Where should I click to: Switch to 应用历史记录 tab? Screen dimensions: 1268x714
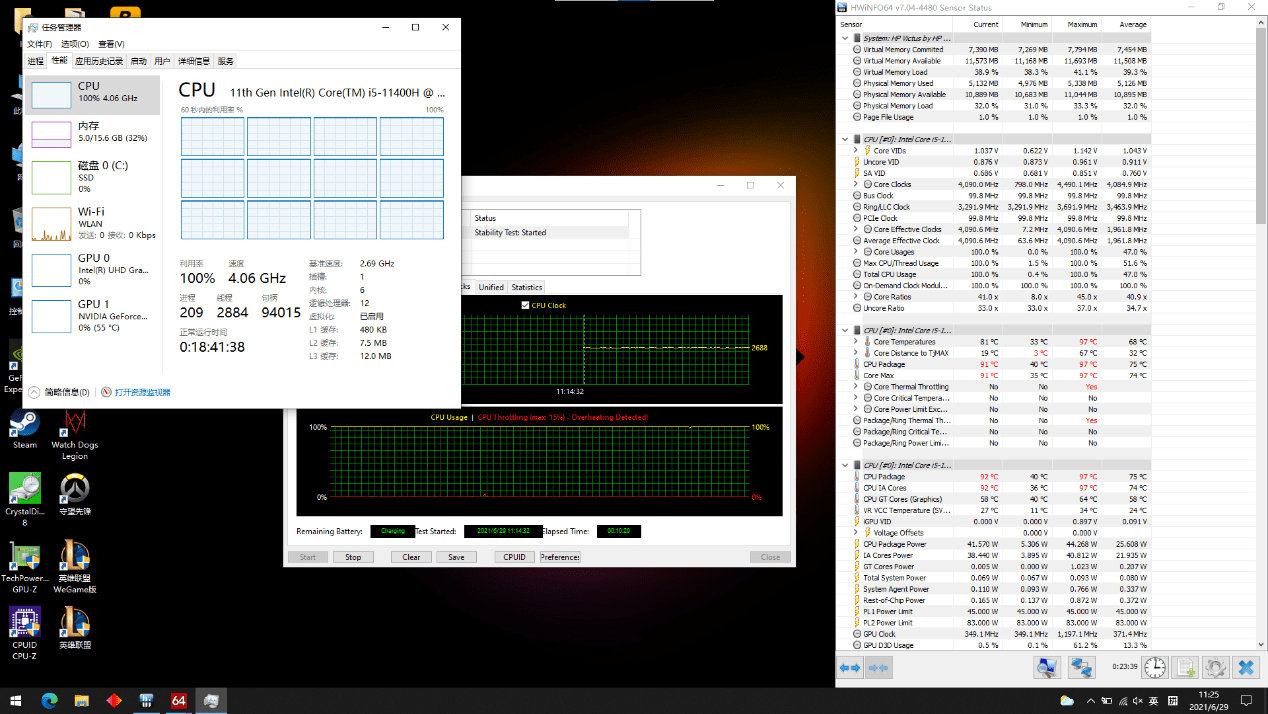point(99,61)
